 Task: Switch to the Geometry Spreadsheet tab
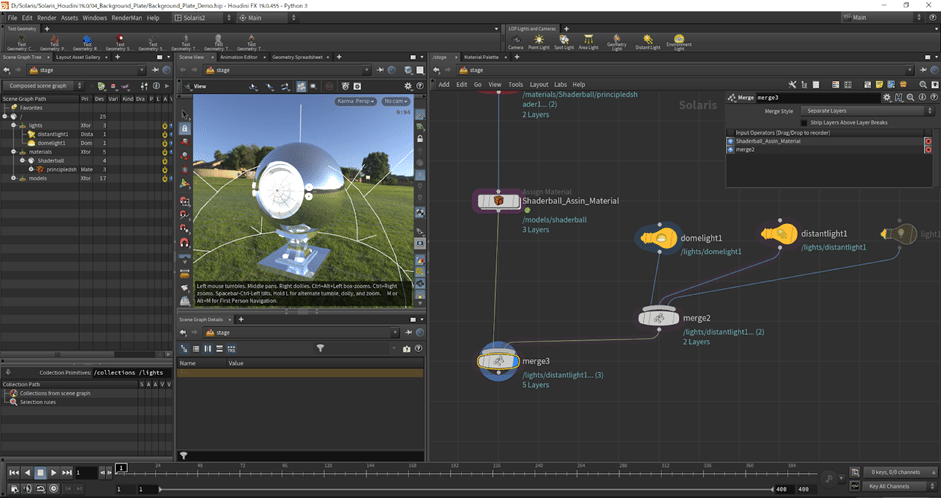[298, 57]
